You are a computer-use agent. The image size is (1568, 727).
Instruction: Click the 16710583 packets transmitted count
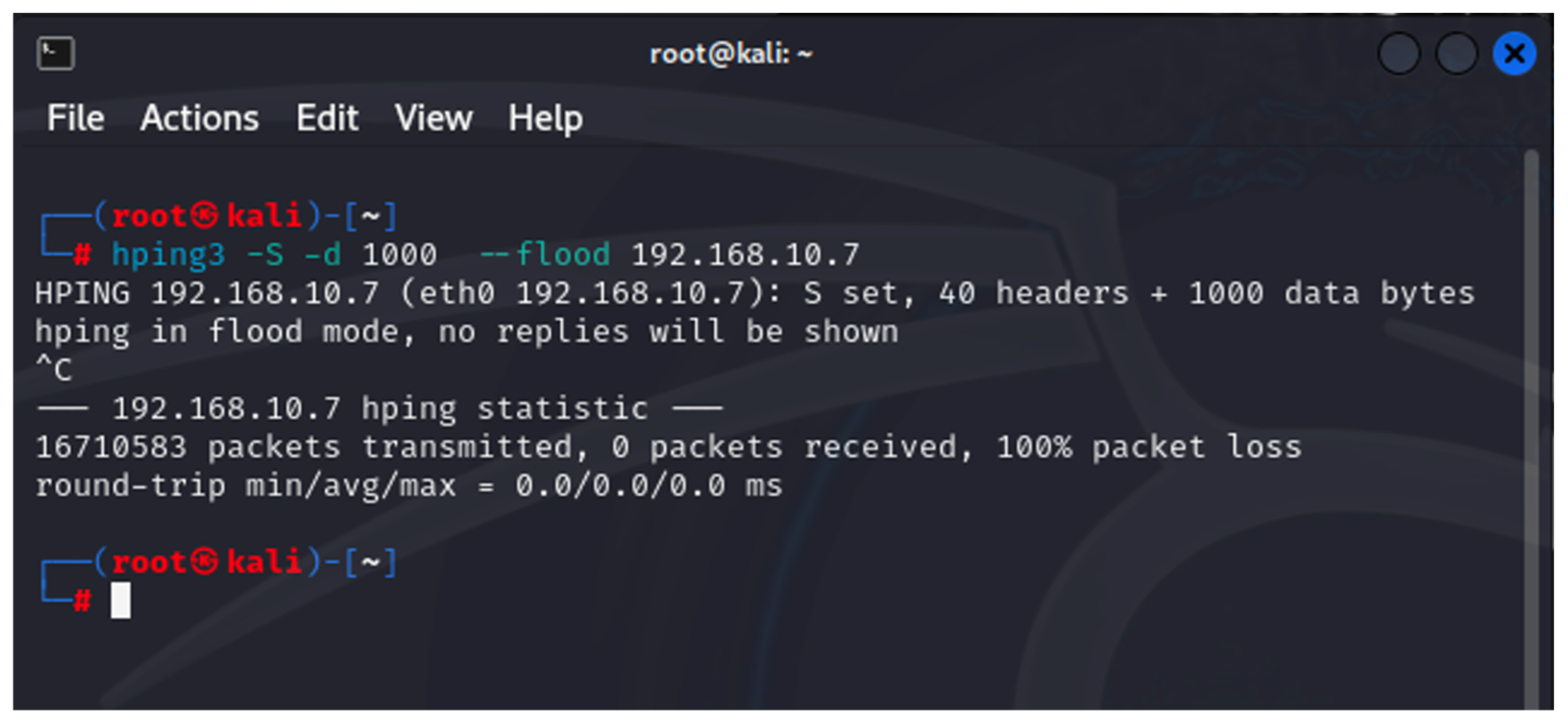pyautogui.click(x=111, y=447)
